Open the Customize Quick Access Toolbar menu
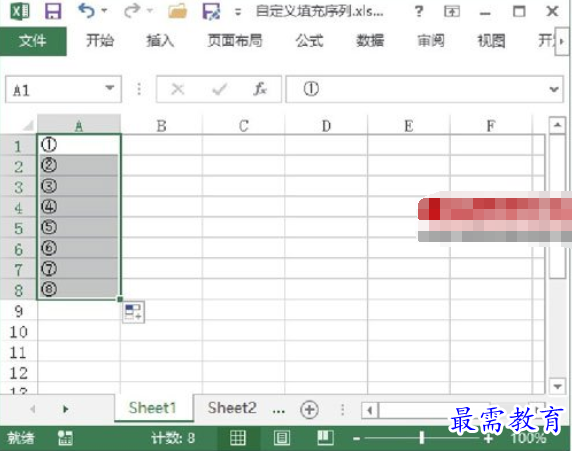The image size is (572, 451). (238, 12)
